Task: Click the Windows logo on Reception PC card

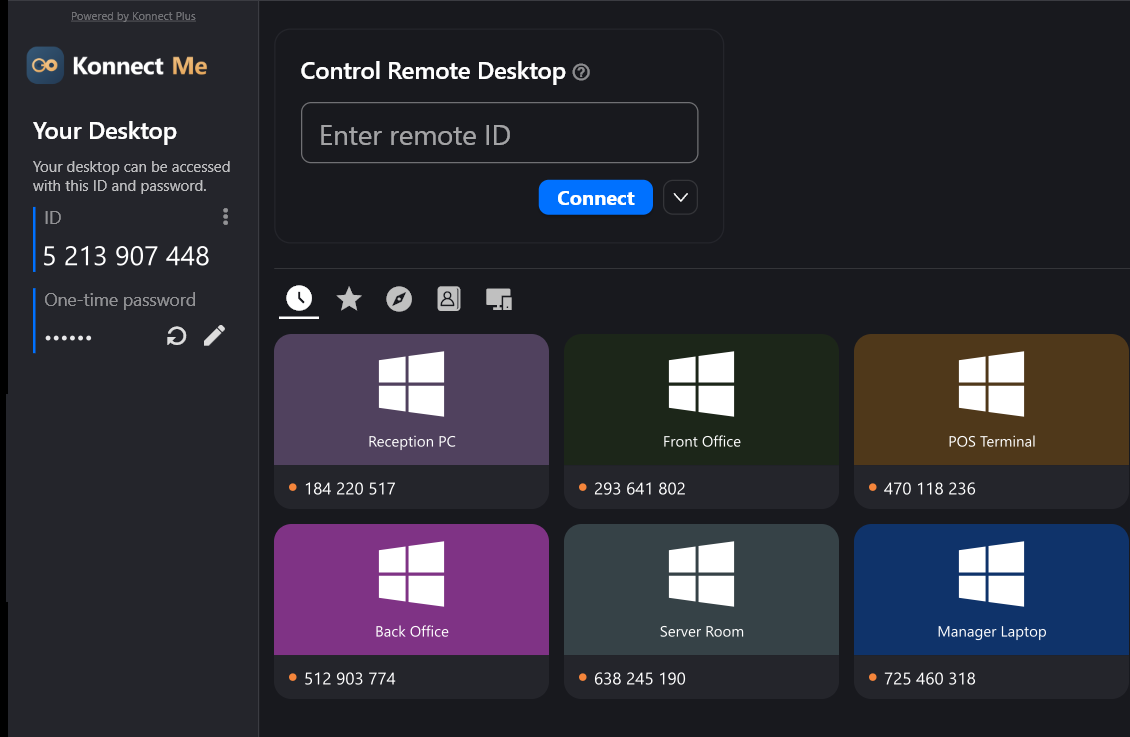Action: point(411,384)
